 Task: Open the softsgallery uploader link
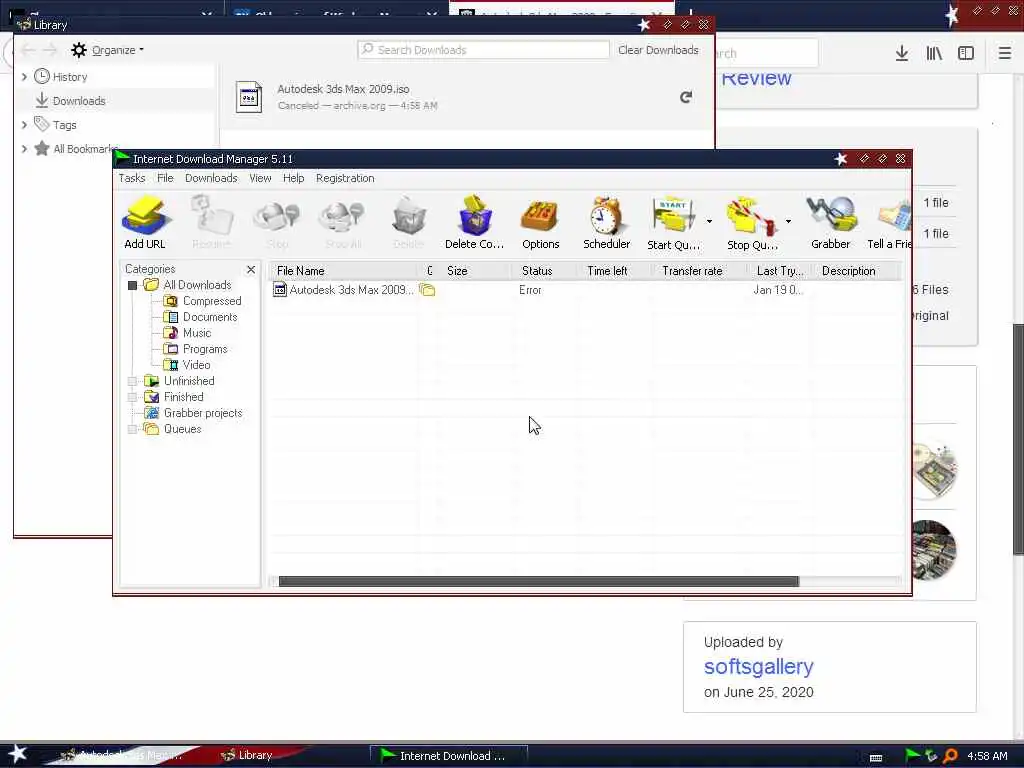click(758, 666)
